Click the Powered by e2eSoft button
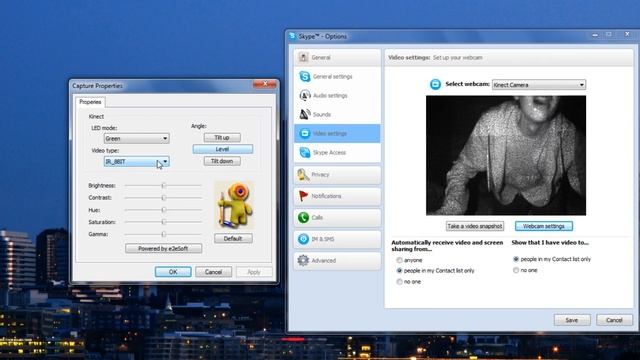 coord(163,248)
